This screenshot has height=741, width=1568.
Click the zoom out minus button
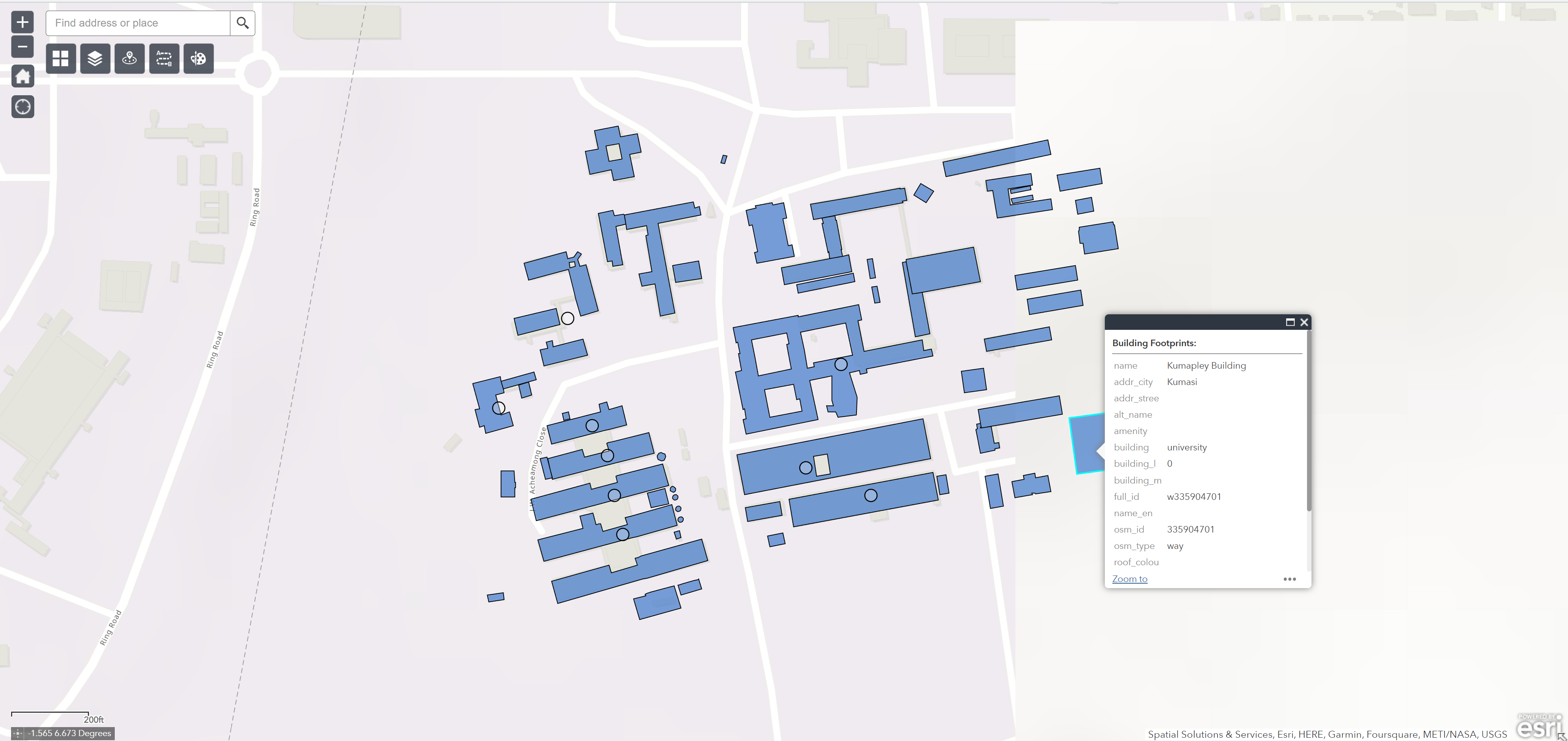click(x=22, y=47)
